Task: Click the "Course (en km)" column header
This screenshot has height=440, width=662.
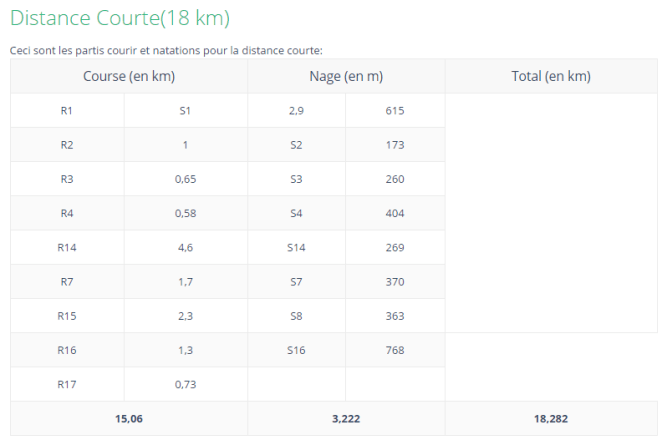Action: click(x=129, y=76)
